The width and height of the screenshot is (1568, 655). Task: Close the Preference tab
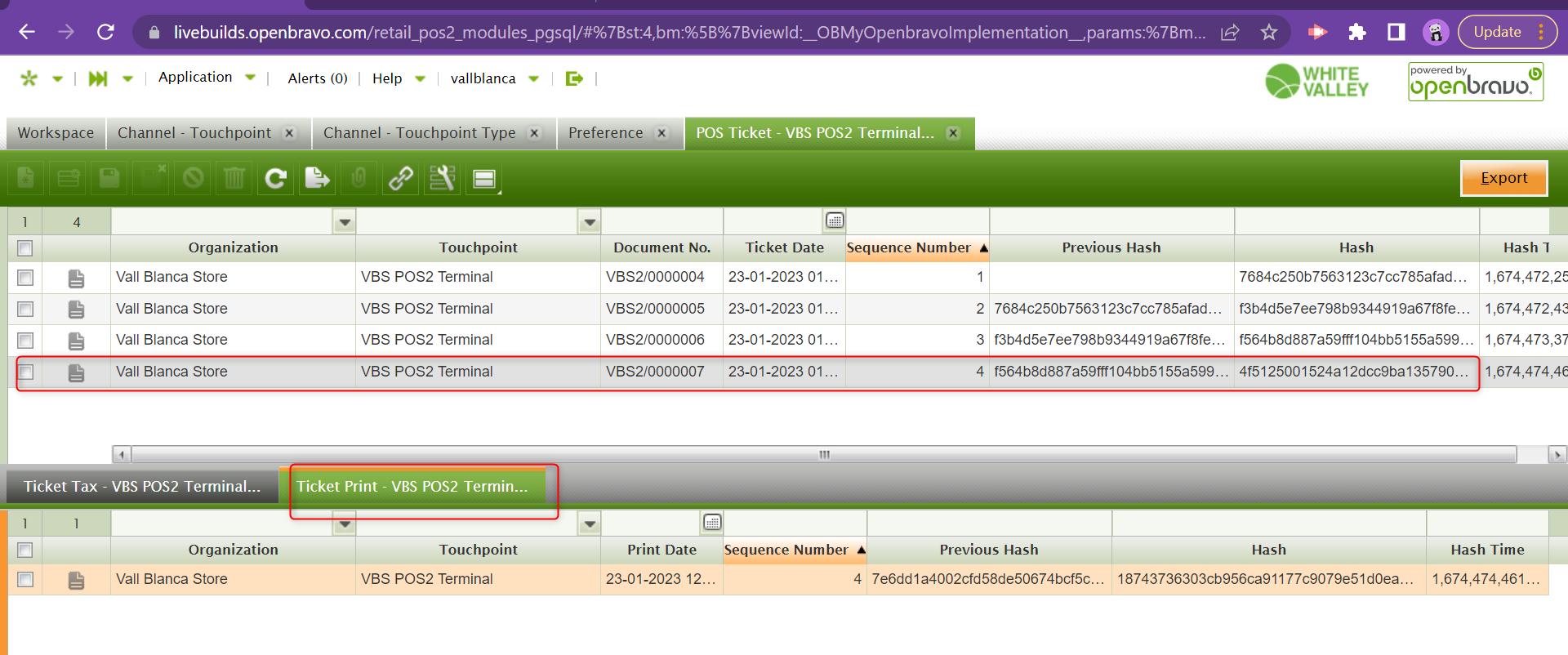(x=662, y=133)
